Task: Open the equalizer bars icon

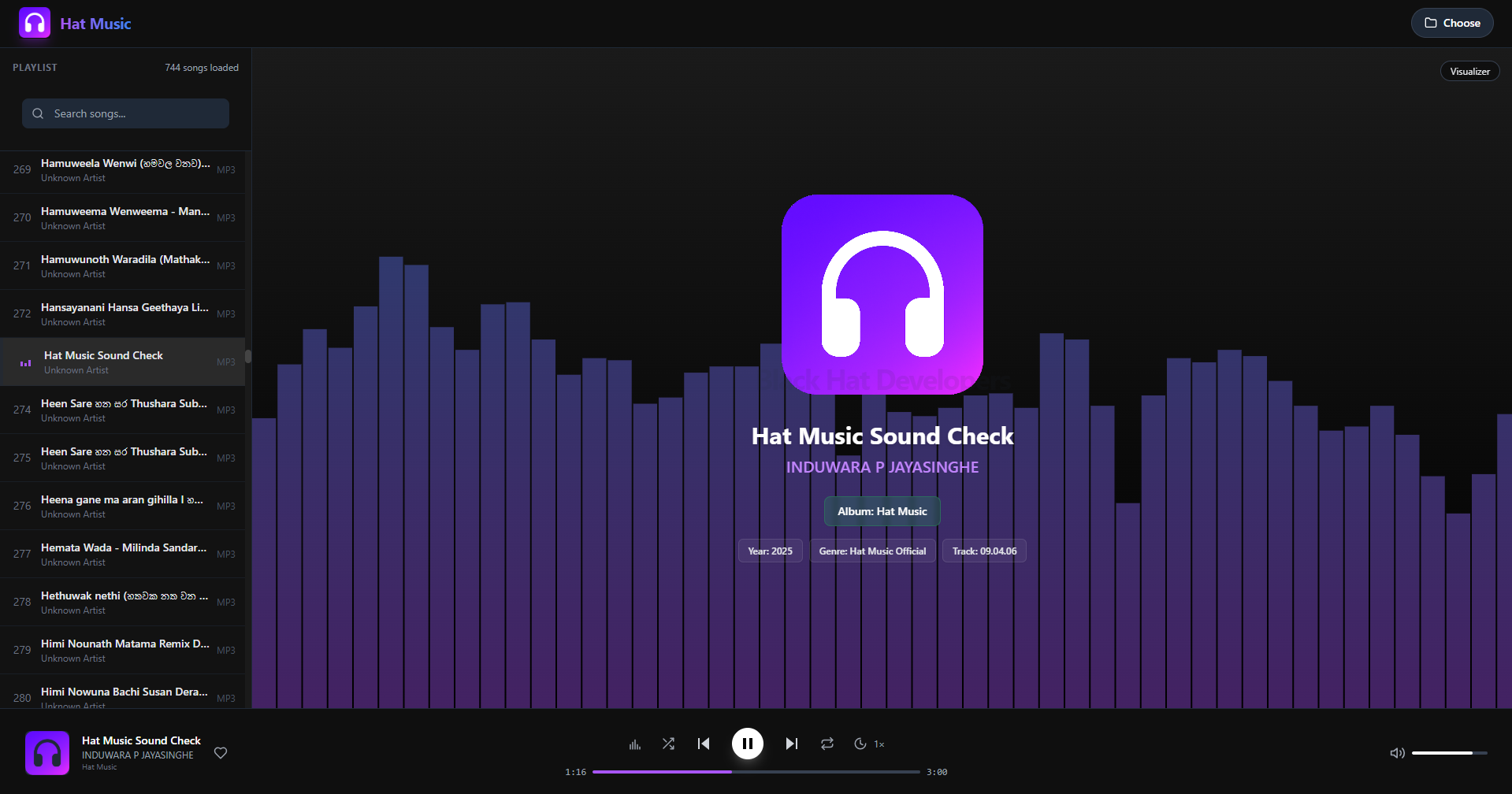Action: point(635,744)
